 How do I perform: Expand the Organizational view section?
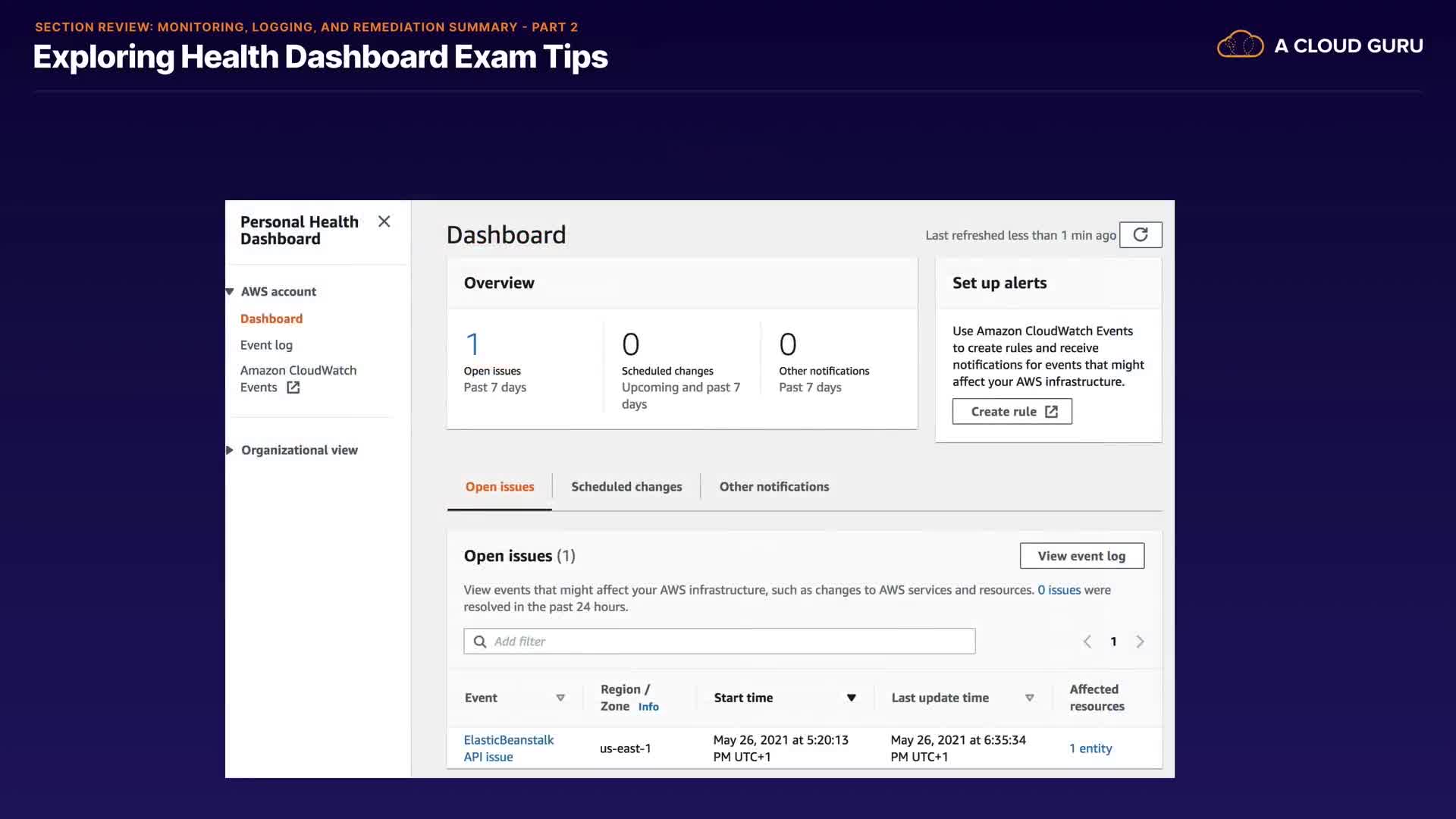pos(230,450)
